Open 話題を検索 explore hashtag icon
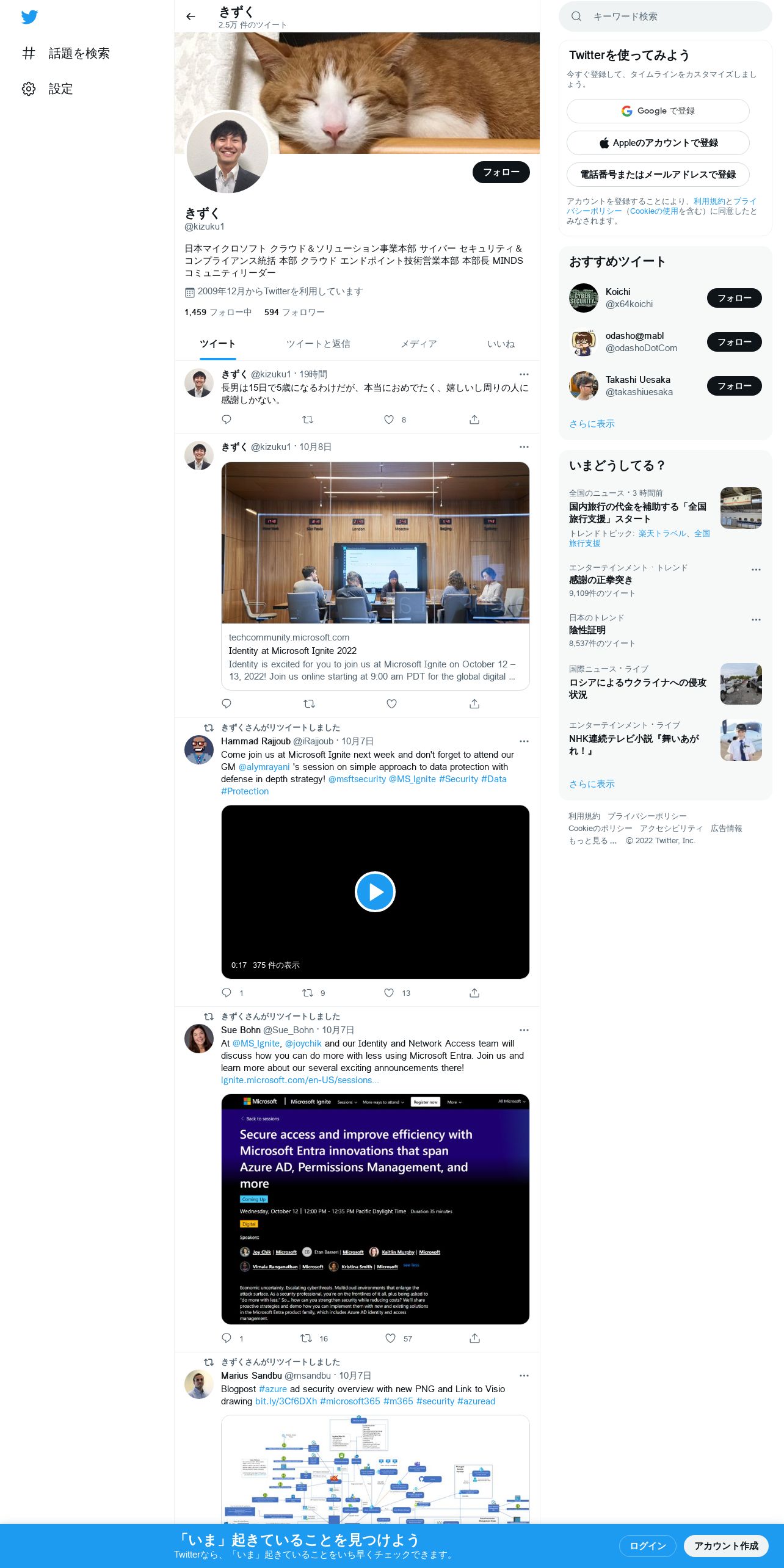The height and width of the screenshot is (1568, 784). click(x=29, y=53)
